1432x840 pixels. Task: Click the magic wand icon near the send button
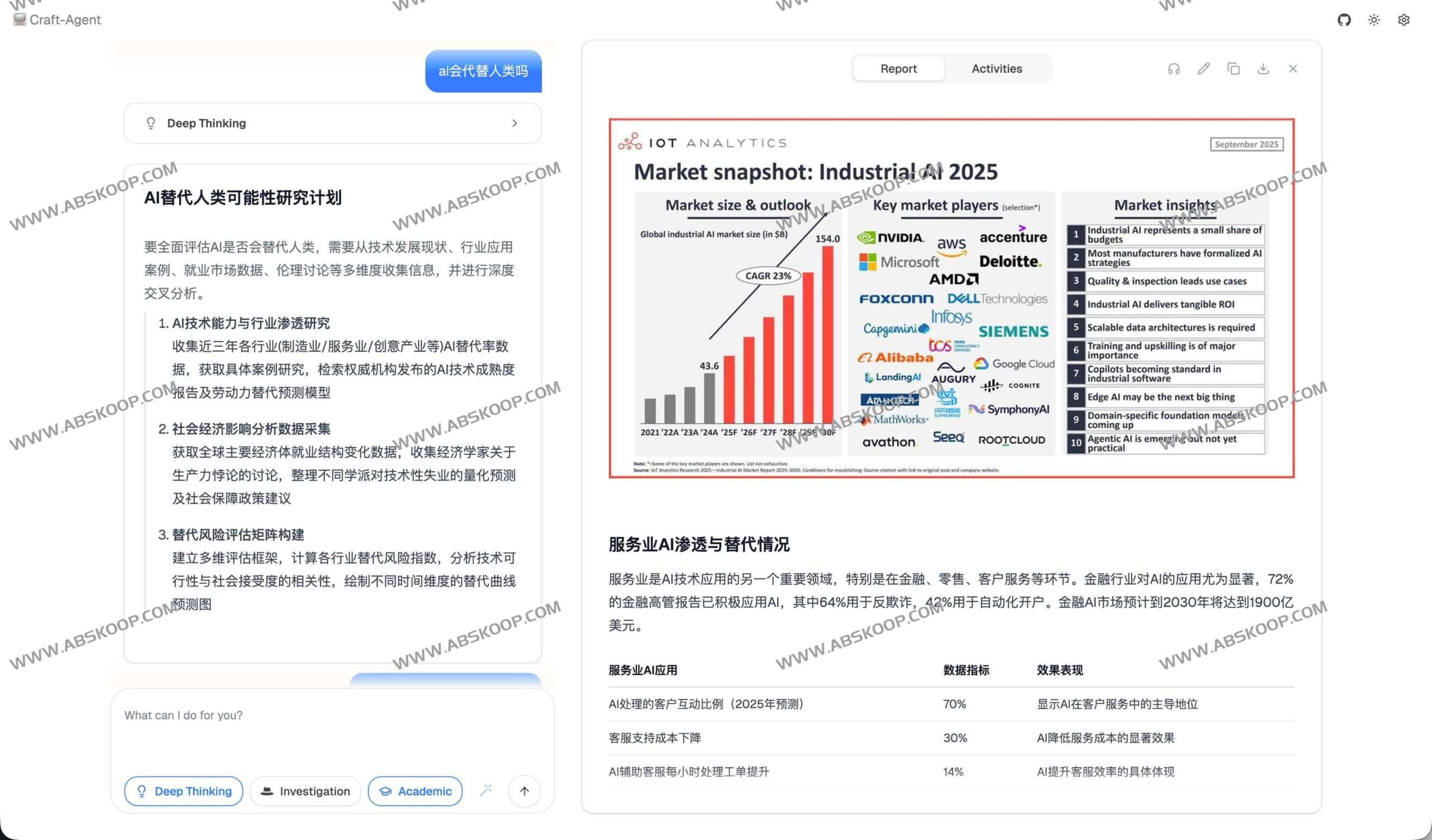coord(486,791)
